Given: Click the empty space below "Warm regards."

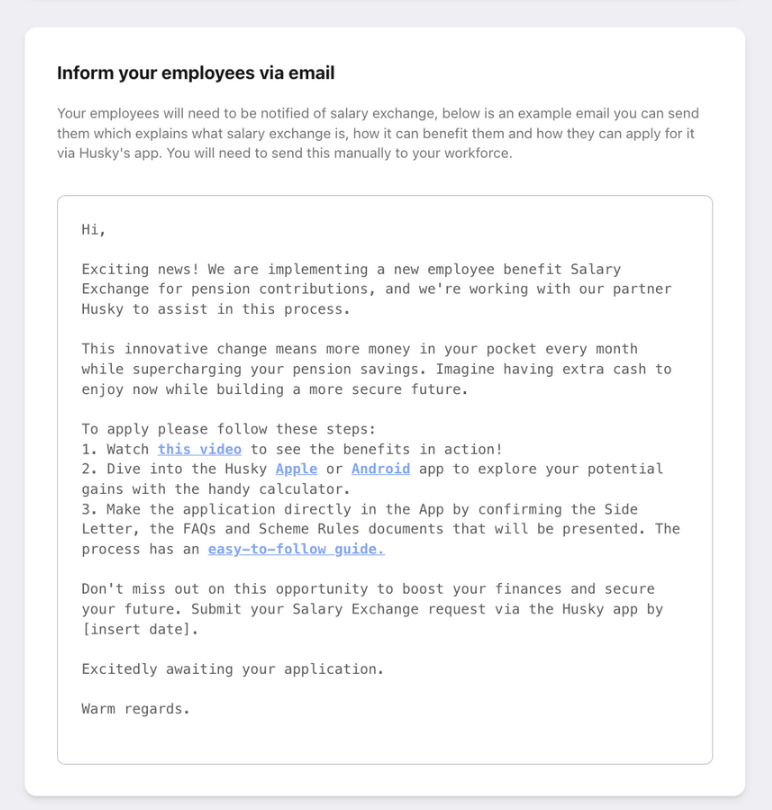Looking at the screenshot, I should 384,740.
